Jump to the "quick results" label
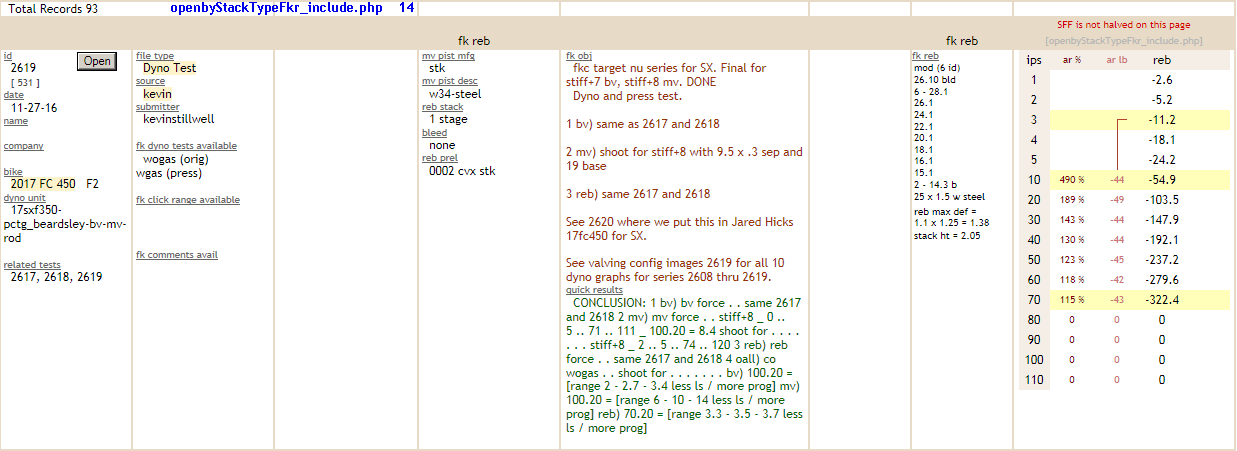 click(594, 290)
